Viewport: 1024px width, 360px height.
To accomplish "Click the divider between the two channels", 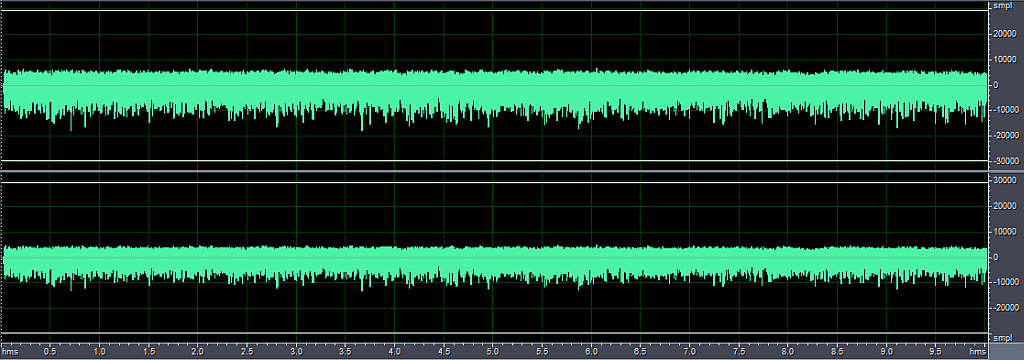I will (494, 172).
